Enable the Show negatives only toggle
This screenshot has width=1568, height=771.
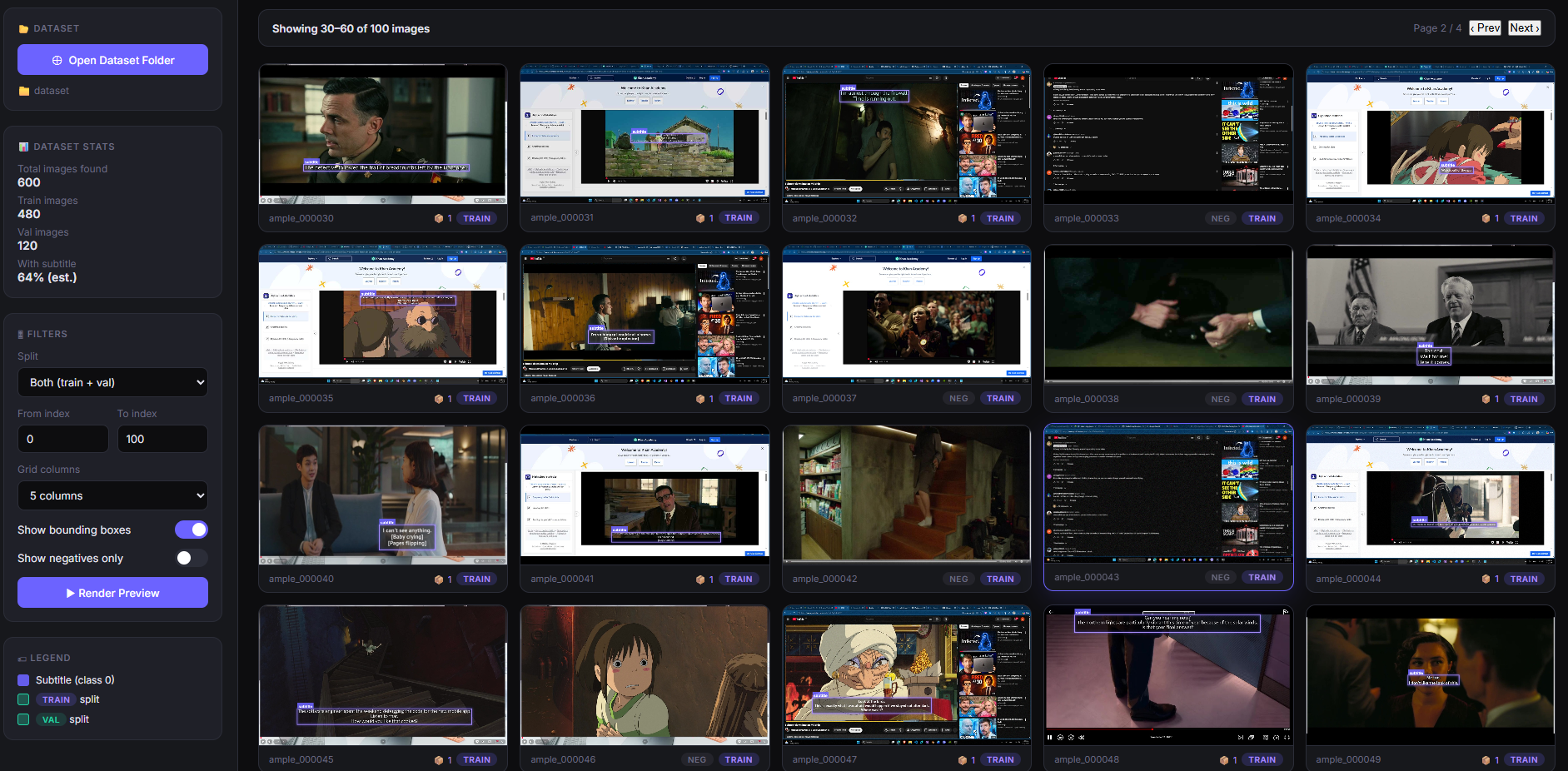coord(192,558)
